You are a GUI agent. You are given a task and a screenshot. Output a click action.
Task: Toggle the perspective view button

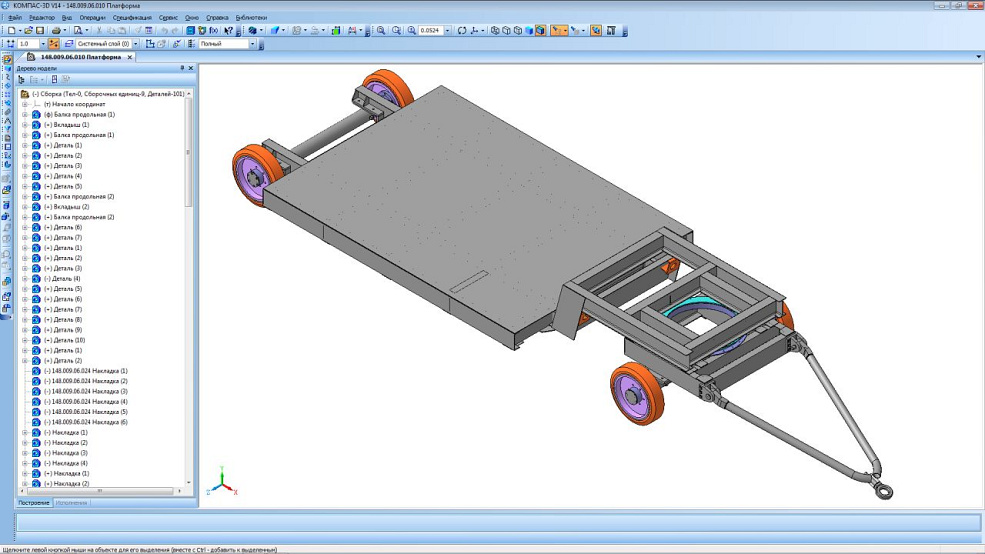point(596,31)
